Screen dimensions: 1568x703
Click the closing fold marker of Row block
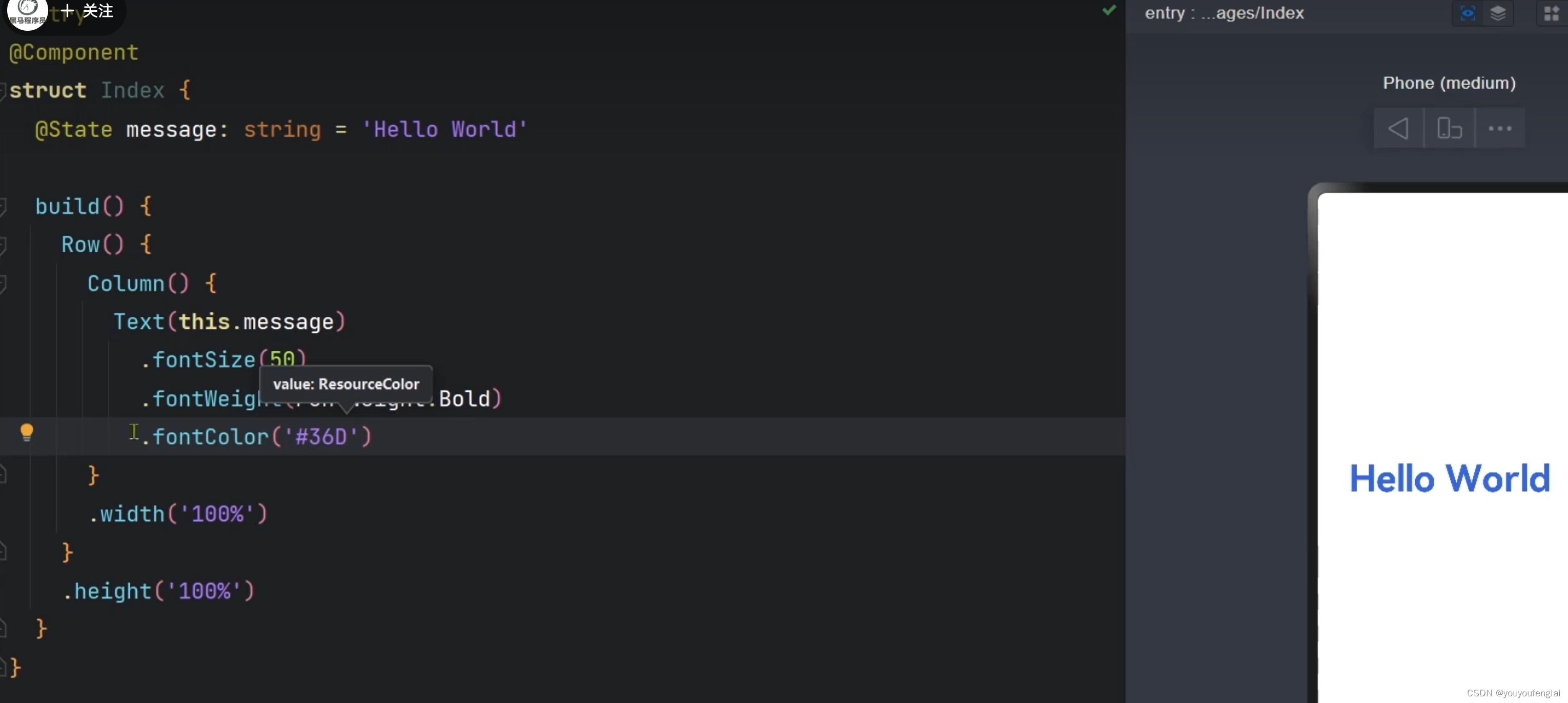click(x=3, y=552)
